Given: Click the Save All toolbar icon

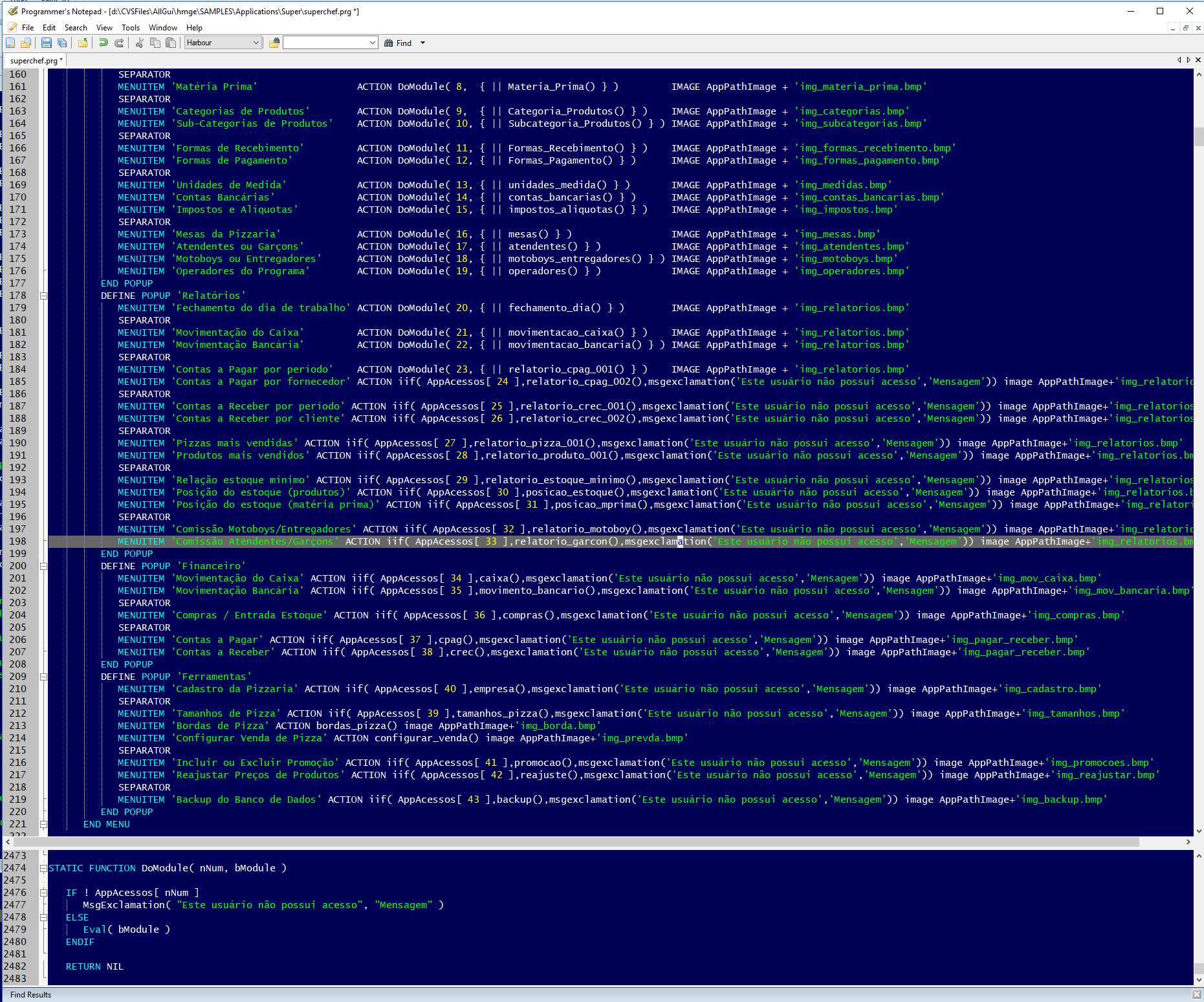Looking at the screenshot, I should pyautogui.click(x=62, y=43).
